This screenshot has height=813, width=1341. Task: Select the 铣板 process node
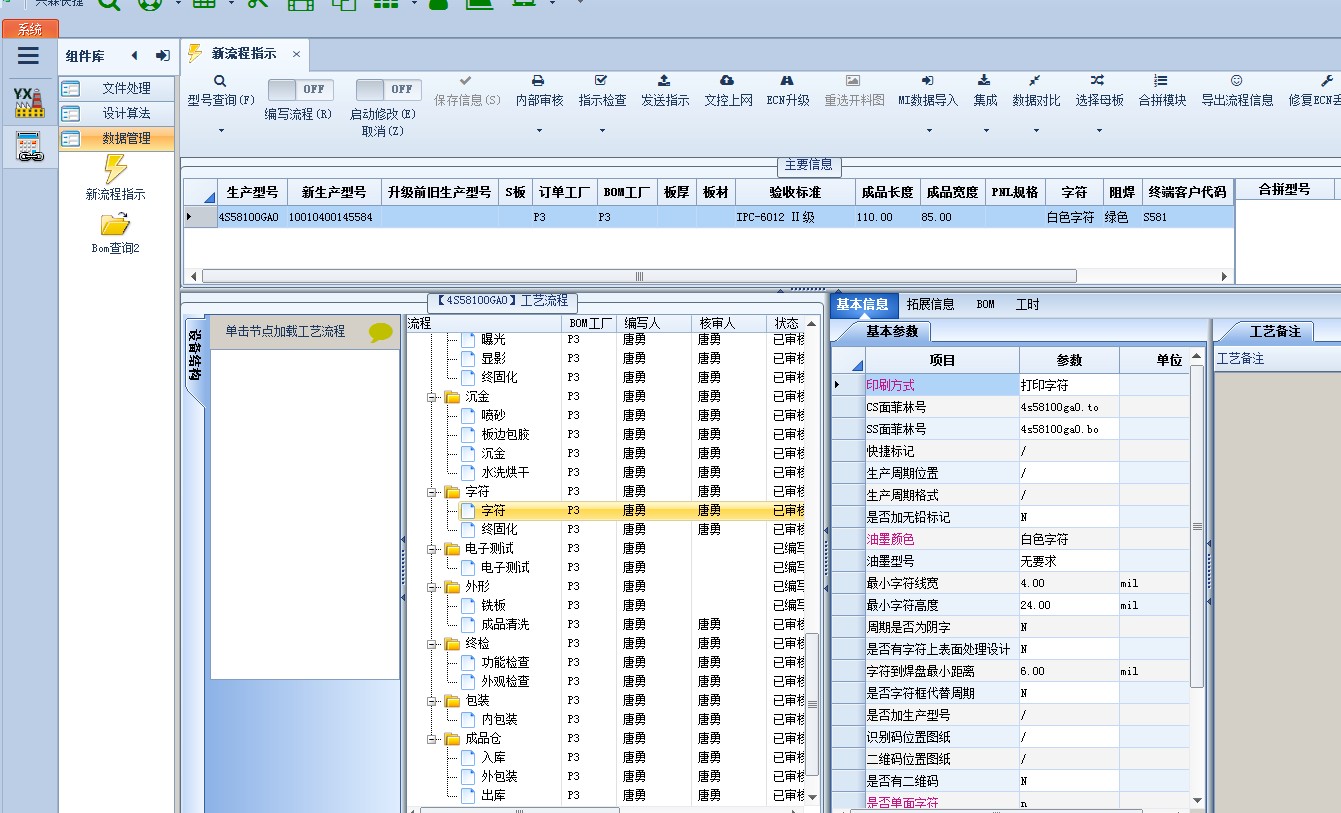click(494, 606)
